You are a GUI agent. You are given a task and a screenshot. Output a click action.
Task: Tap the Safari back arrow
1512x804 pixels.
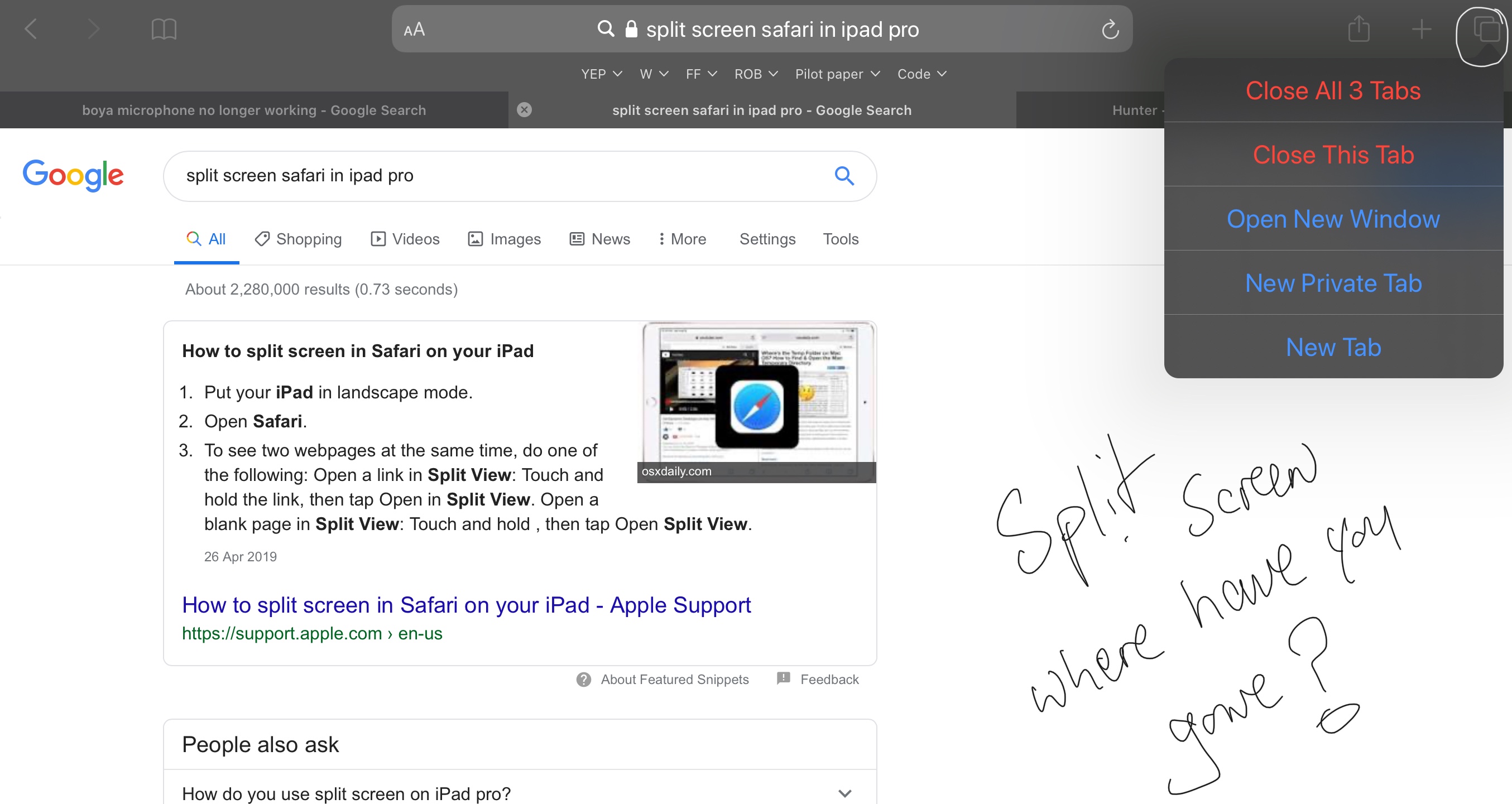tap(31, 29)
